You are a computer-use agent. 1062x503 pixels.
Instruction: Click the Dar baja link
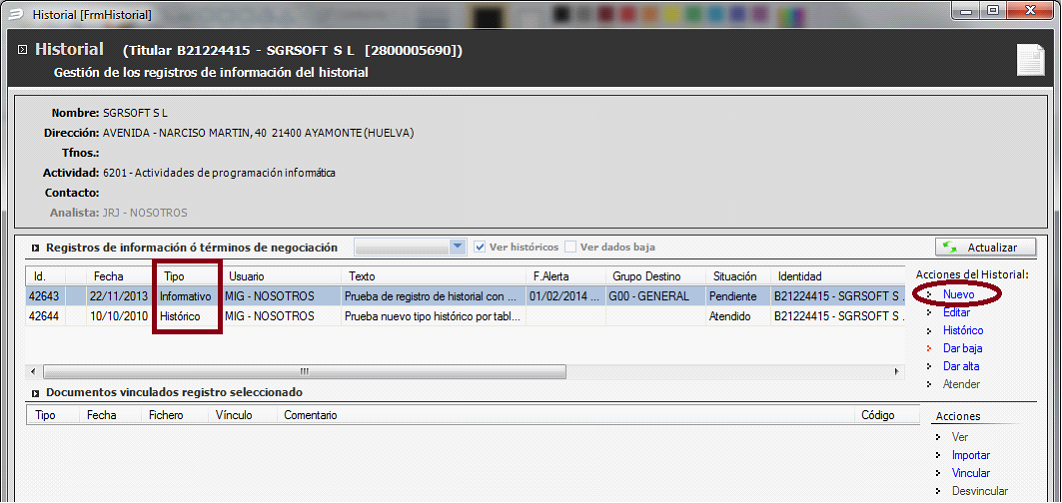click(962, 349)
